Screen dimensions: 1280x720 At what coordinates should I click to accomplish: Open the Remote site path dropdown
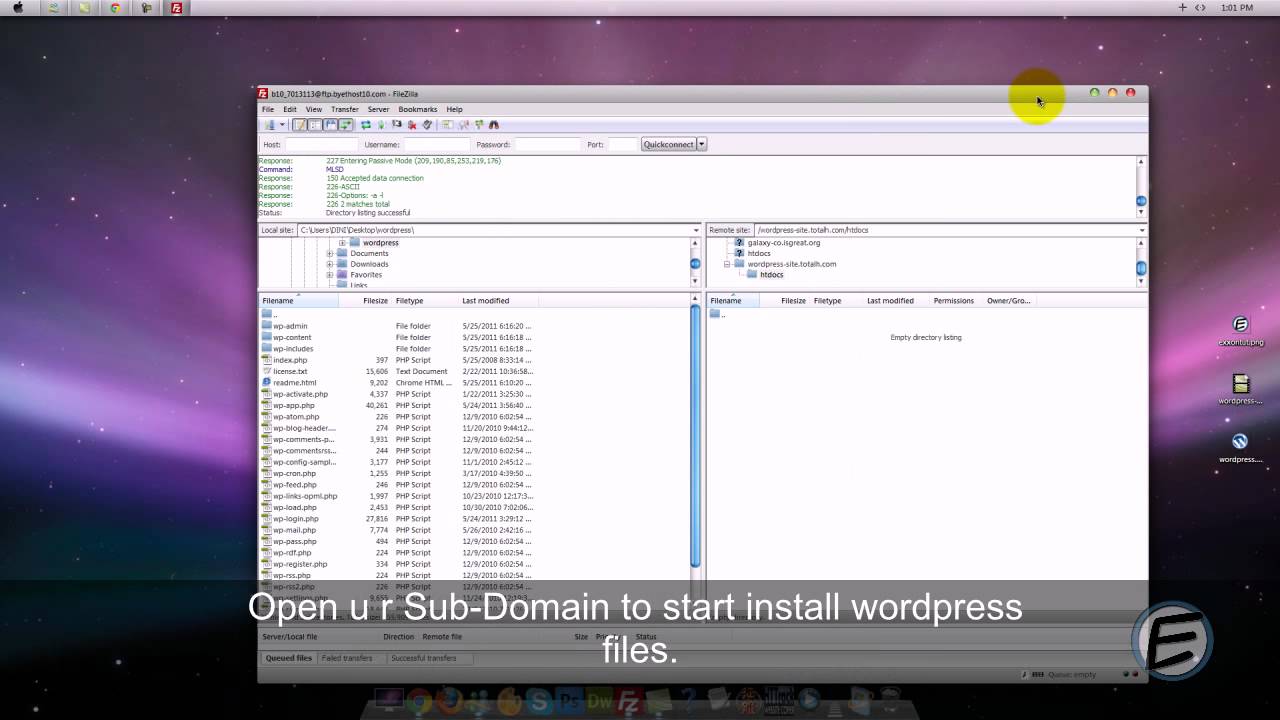tap(1141, 230)
